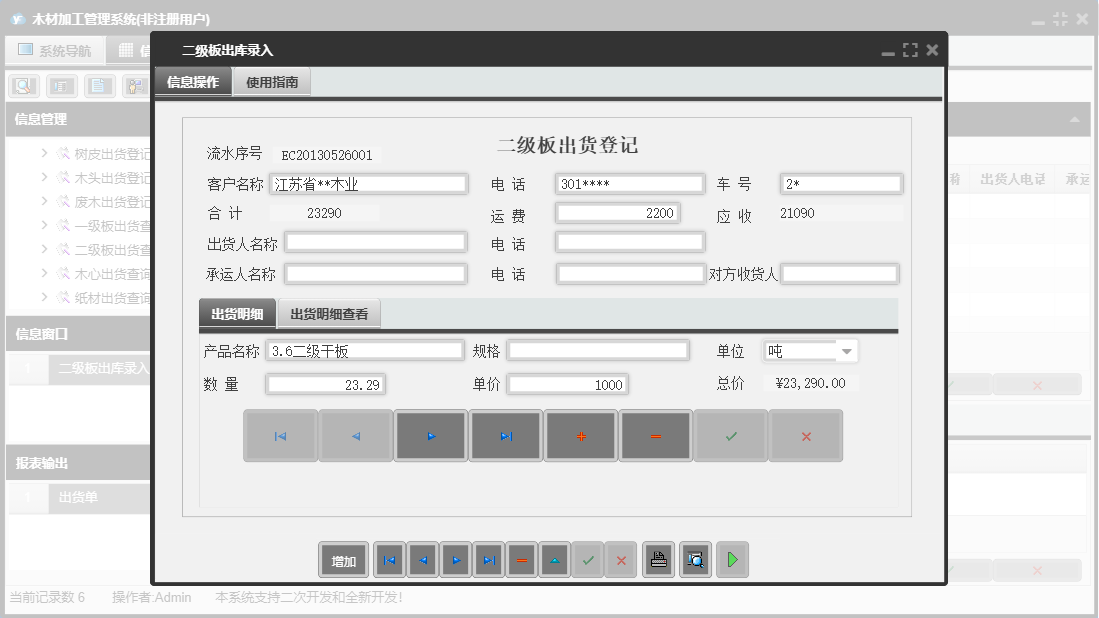Open print preview from bottom toolbar
This screenshot has height=618, width=1099.
click(696, 559)
